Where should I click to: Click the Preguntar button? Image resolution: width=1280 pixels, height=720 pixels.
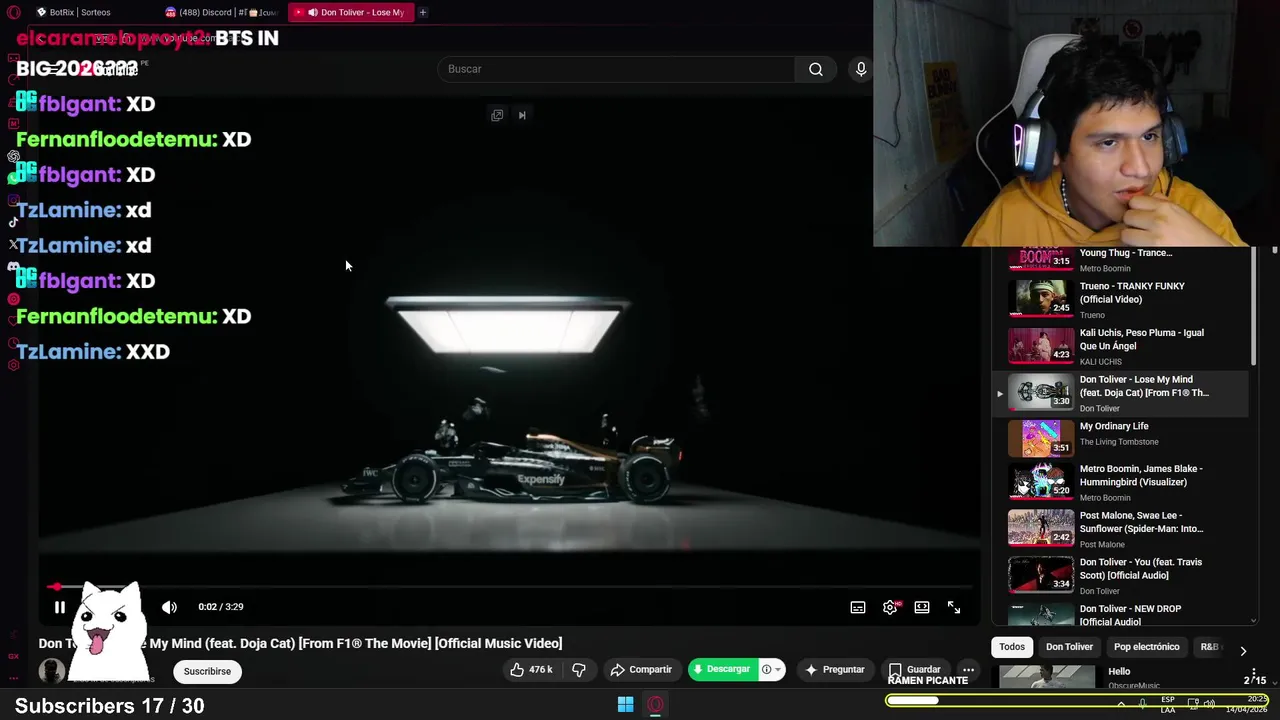tap(835, 670)
